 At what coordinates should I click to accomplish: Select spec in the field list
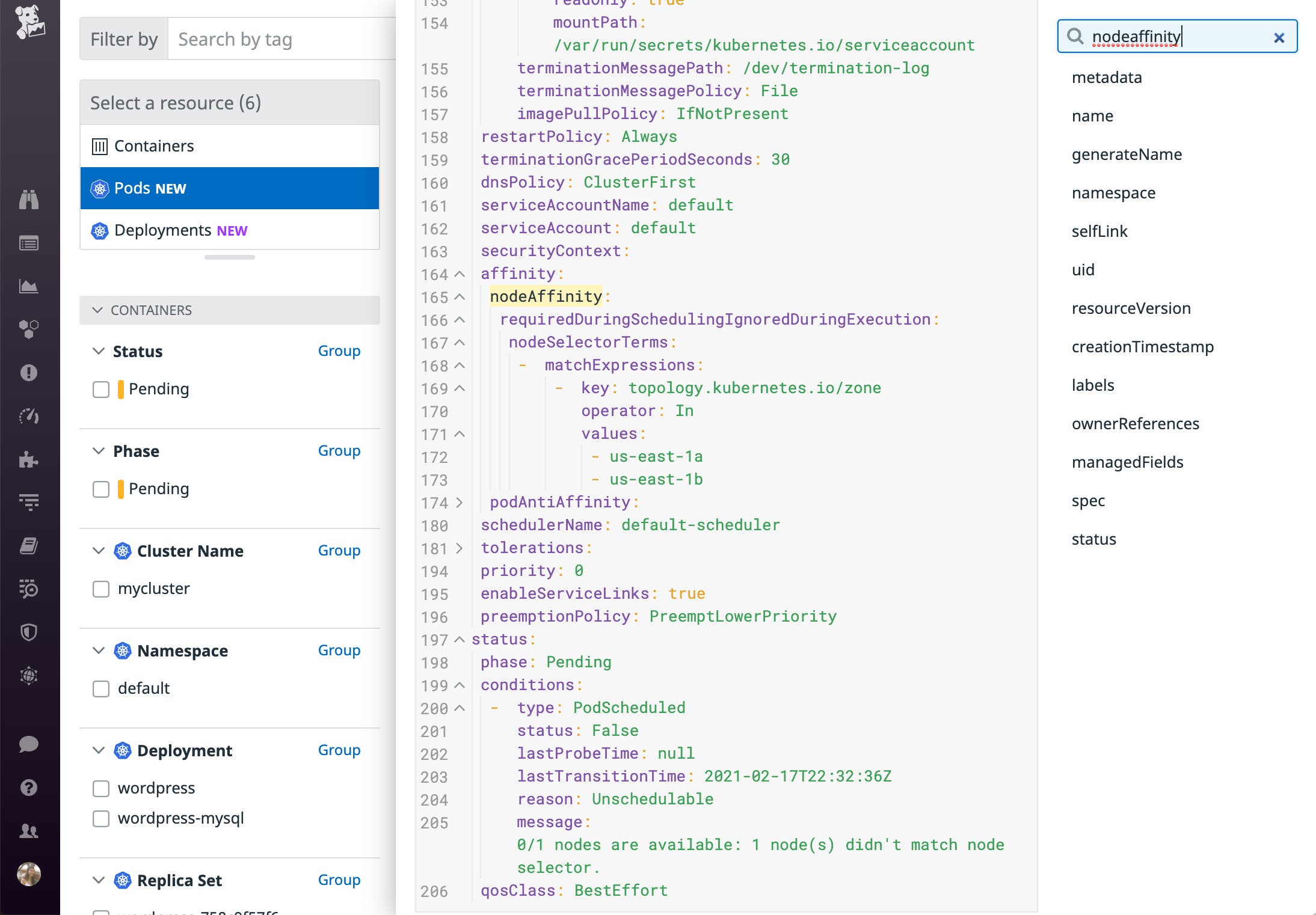[1088, 500]
